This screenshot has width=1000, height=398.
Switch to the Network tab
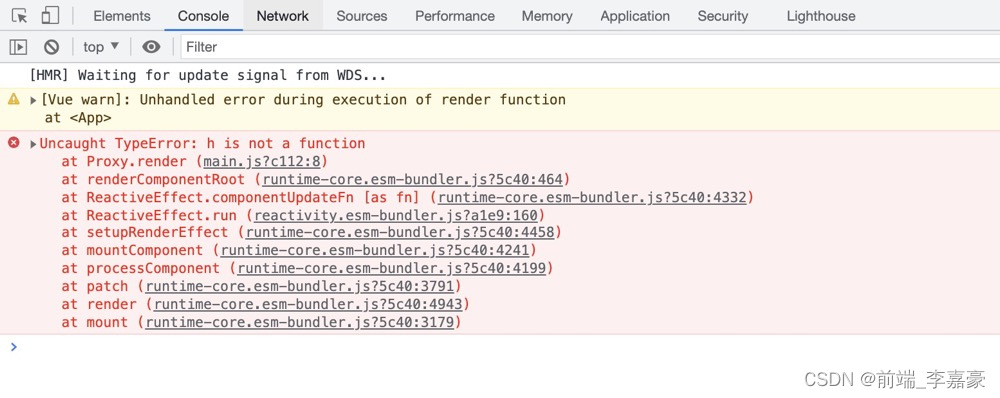(283, 16)
